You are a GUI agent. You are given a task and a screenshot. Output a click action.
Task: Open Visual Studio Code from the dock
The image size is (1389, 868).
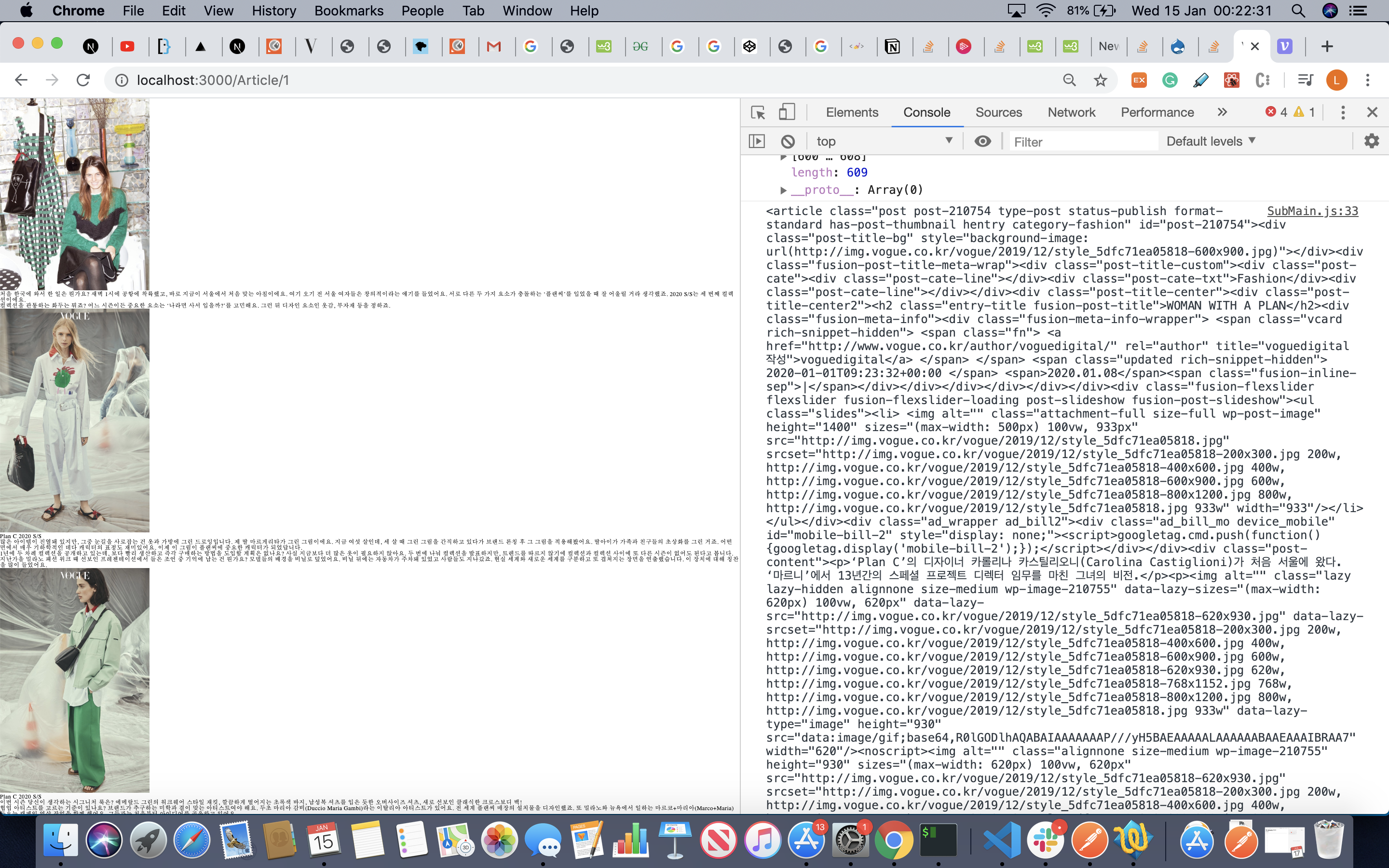[1002, 841]
